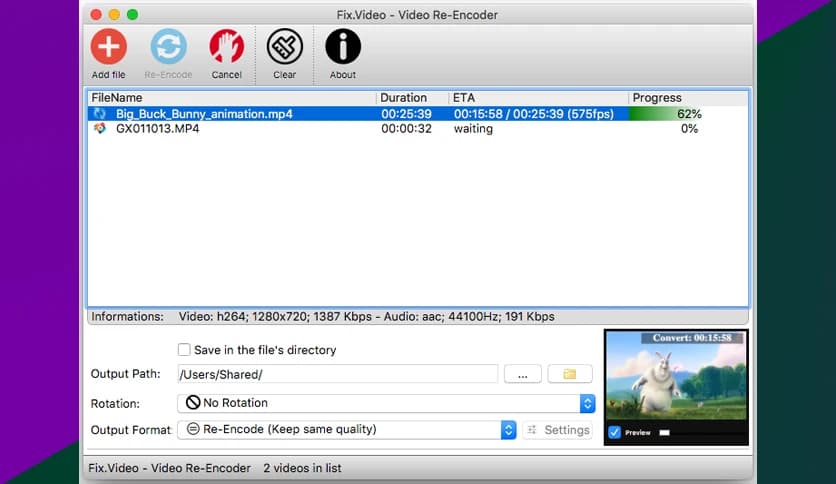Click the 00:25:39 duration value

pos(406,114)
